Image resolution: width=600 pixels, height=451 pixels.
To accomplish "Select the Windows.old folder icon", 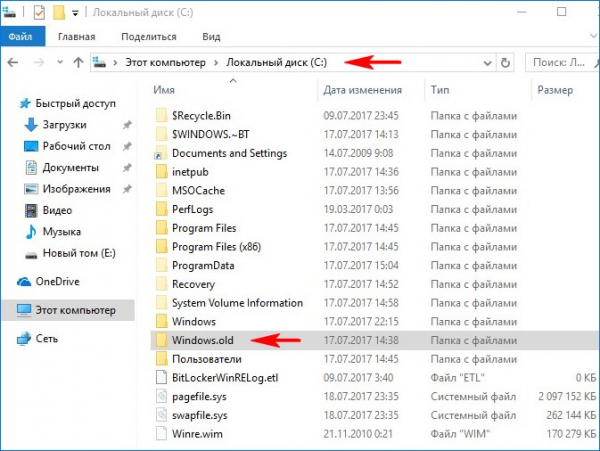I will pyautogui.click(x=161, y=340).
